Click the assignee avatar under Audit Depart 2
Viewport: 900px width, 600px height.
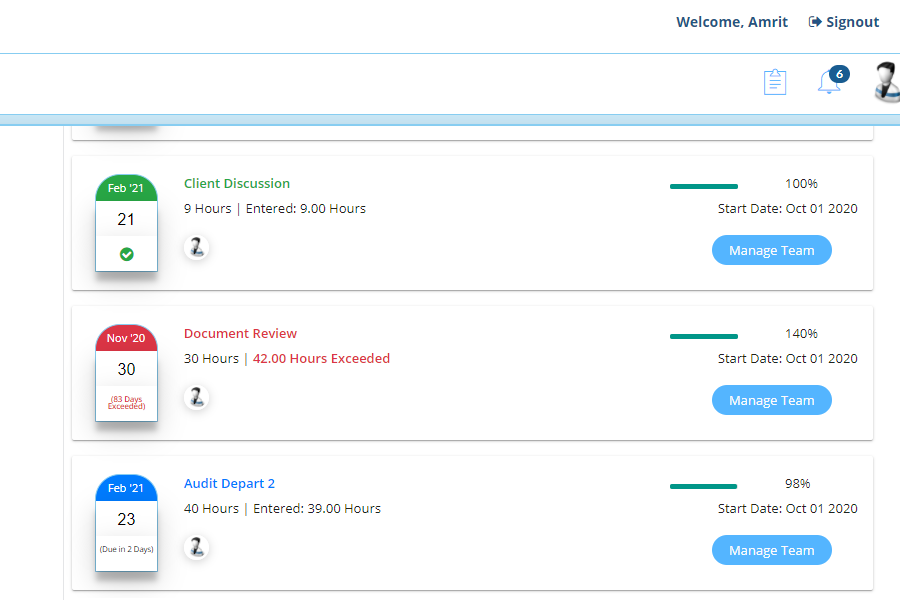(x=196, y=547)
